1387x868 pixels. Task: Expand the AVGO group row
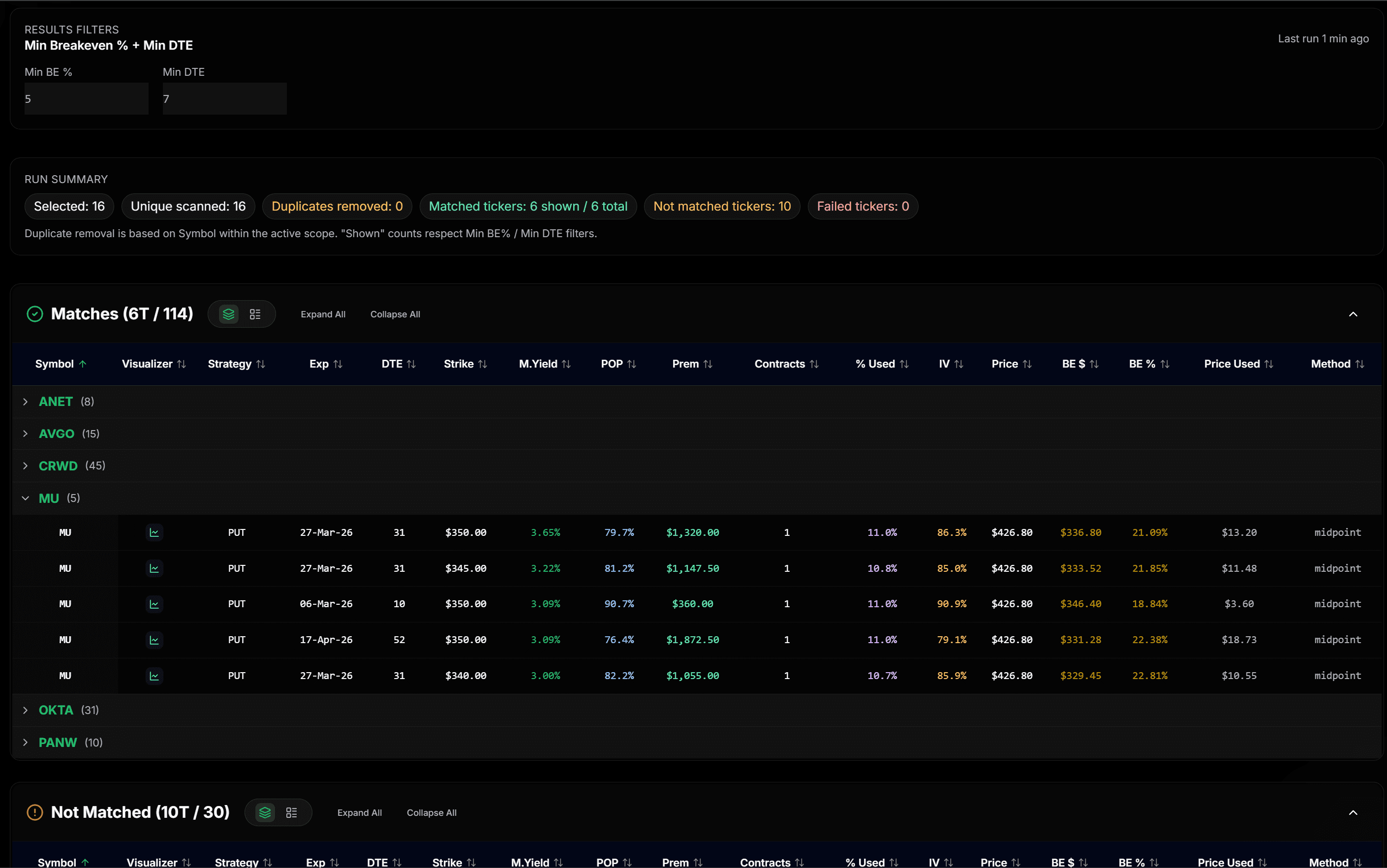pyautogui.click(x=696, y=434)
